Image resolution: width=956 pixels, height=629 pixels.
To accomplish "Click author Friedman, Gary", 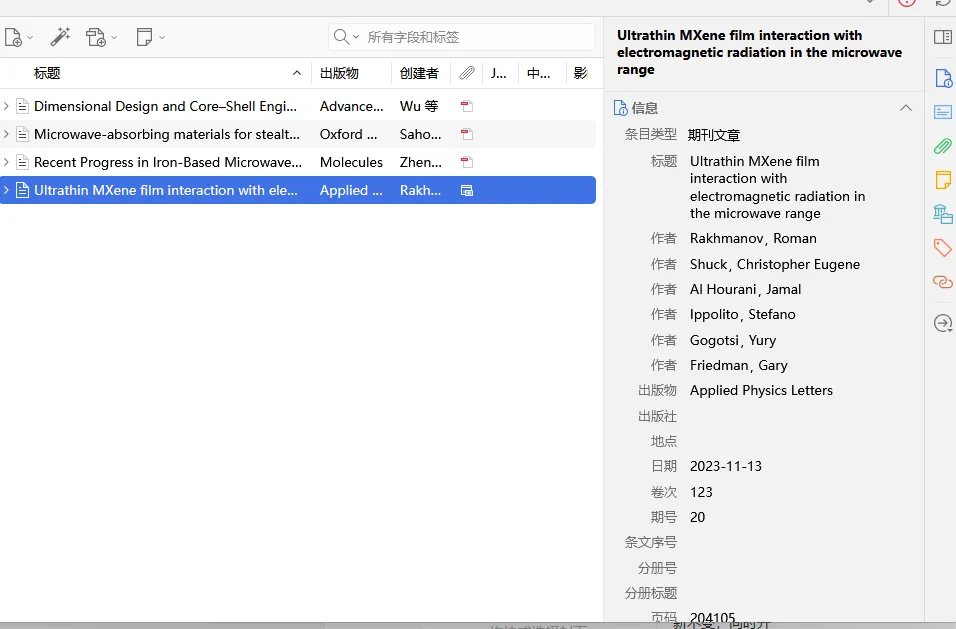I will click(x=739, y=365).
